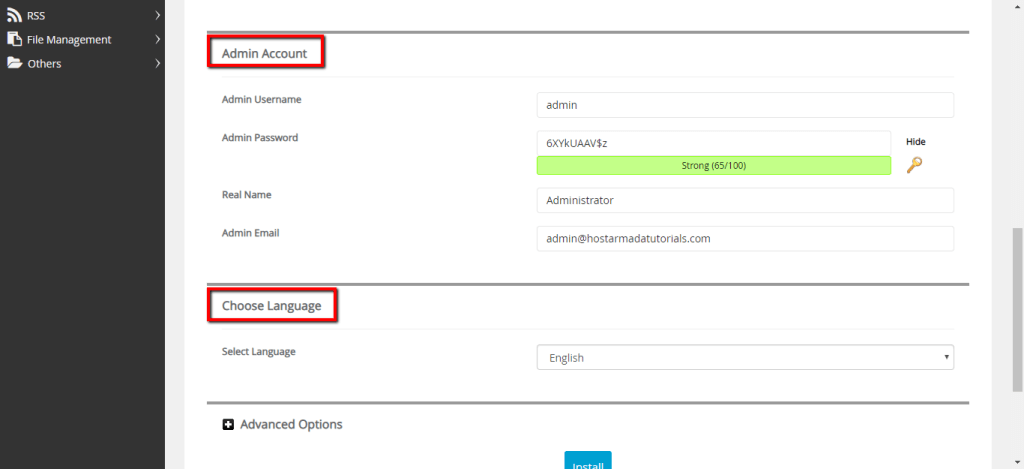Click the Select Language label
This screenshot has height=469, width=1024.
(259, 351)
